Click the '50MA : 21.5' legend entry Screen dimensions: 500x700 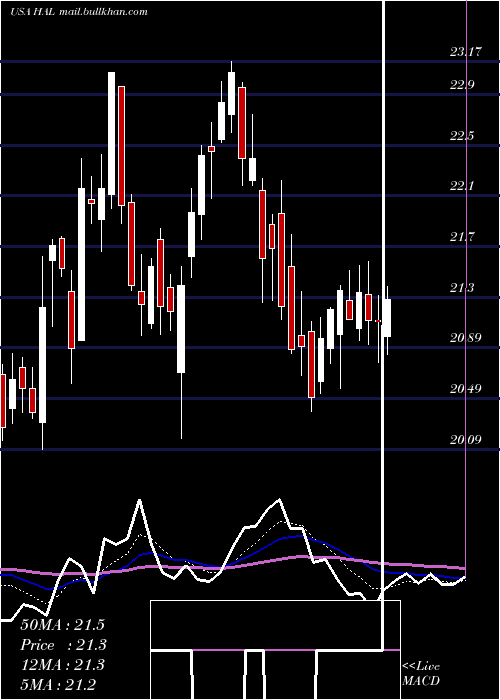(x=62, y=625)
